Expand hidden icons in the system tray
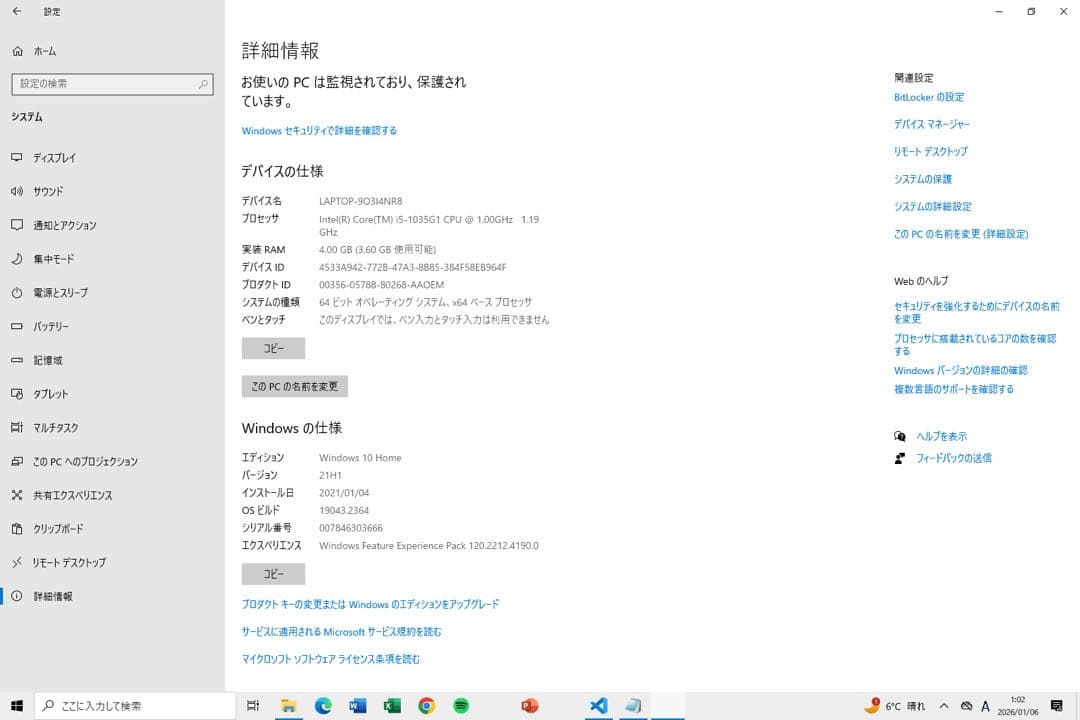The height and width of the screenshot is (720, 1080). pyautogui.click(x=943, y=706)
